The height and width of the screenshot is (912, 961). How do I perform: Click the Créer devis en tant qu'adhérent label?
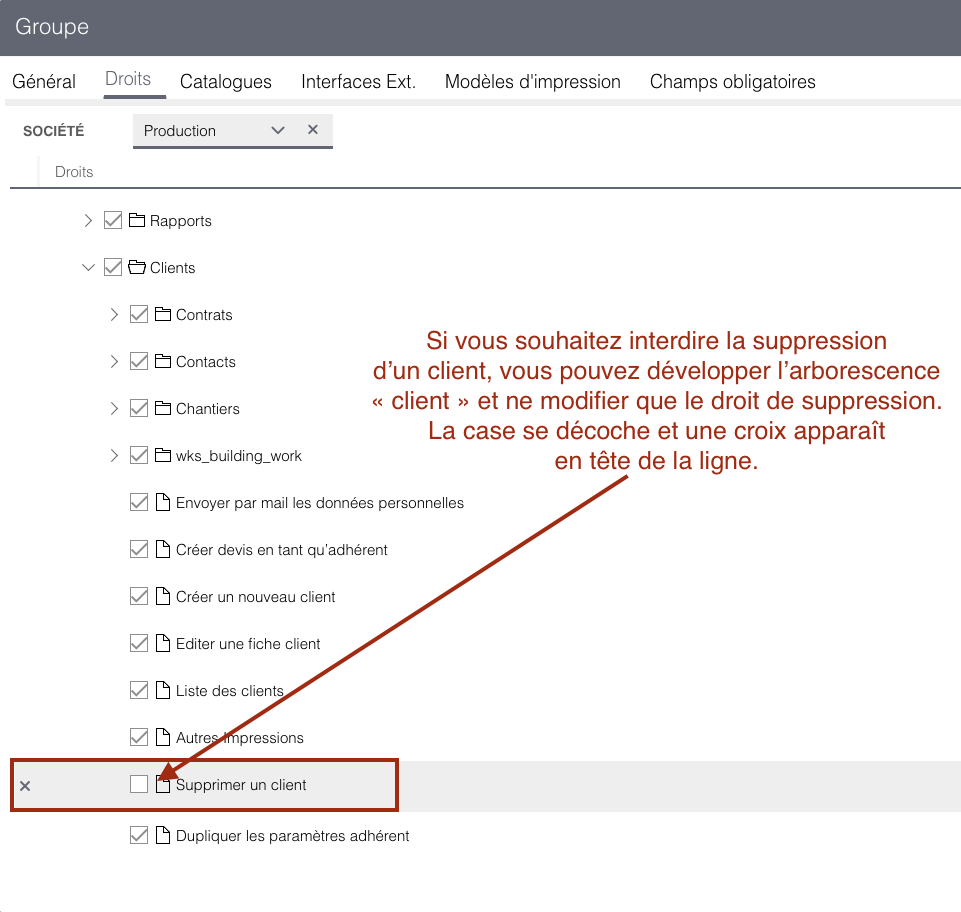[282, 550]
